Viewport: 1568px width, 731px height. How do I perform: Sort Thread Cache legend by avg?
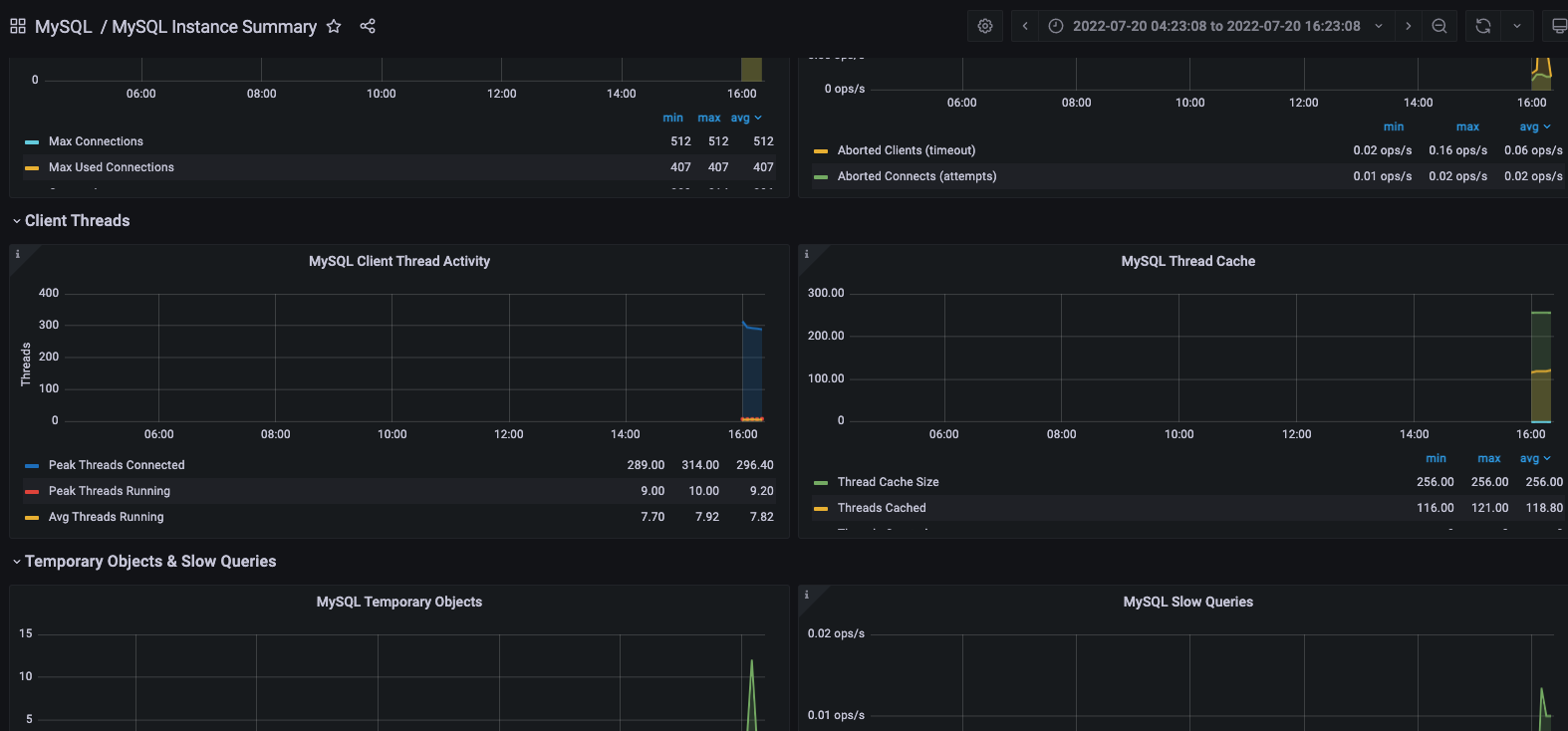click(x=1535, y=458)
